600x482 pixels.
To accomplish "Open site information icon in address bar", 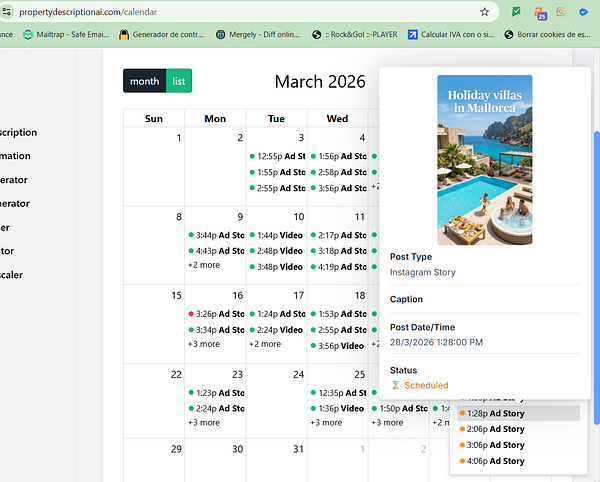I will (x=7, y=11).
